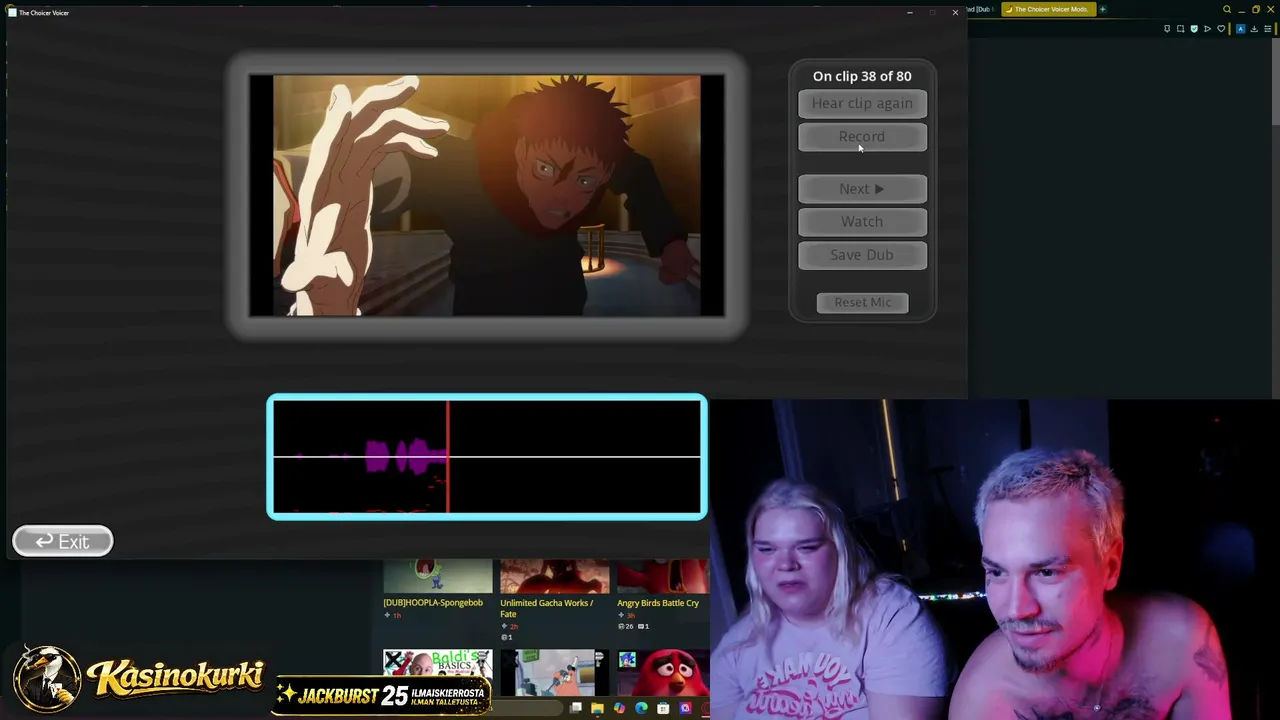Click the anime clip video preview

[x=487, y=195]
